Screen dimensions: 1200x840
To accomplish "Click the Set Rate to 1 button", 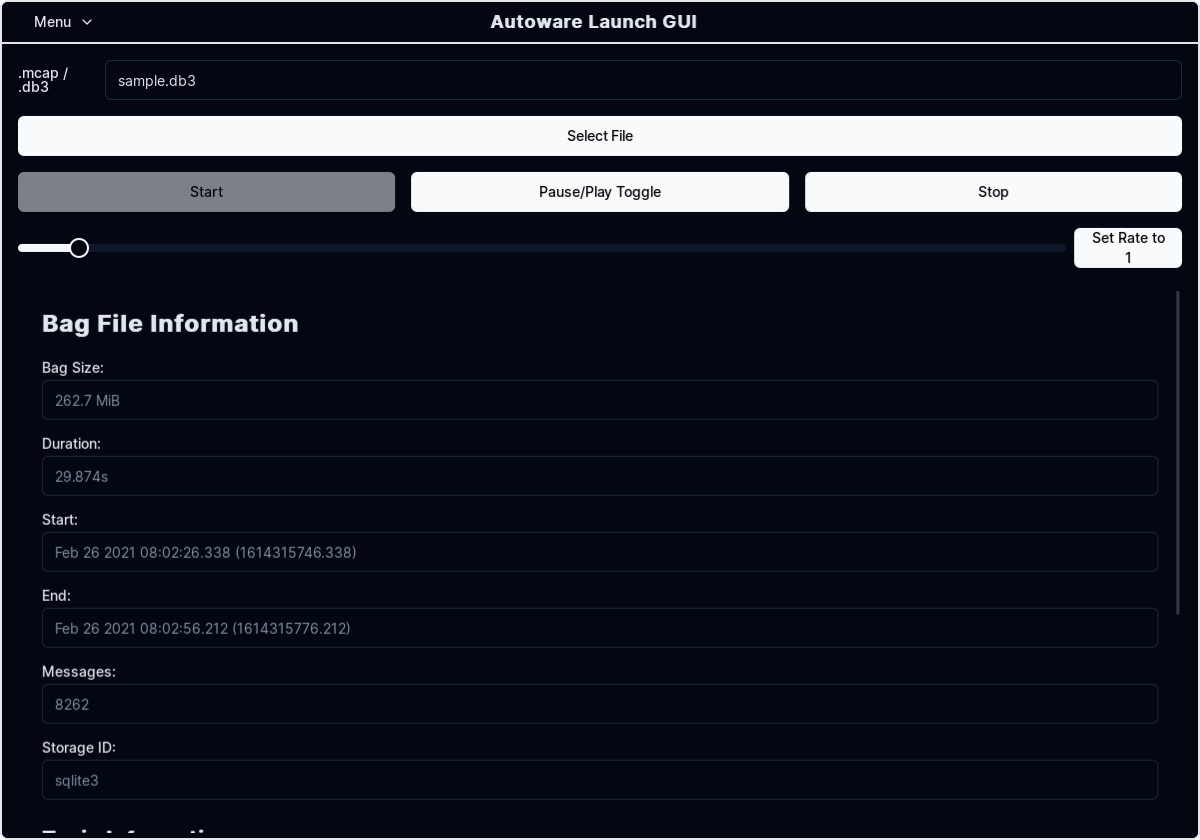I will click(x=1127, y=247).
